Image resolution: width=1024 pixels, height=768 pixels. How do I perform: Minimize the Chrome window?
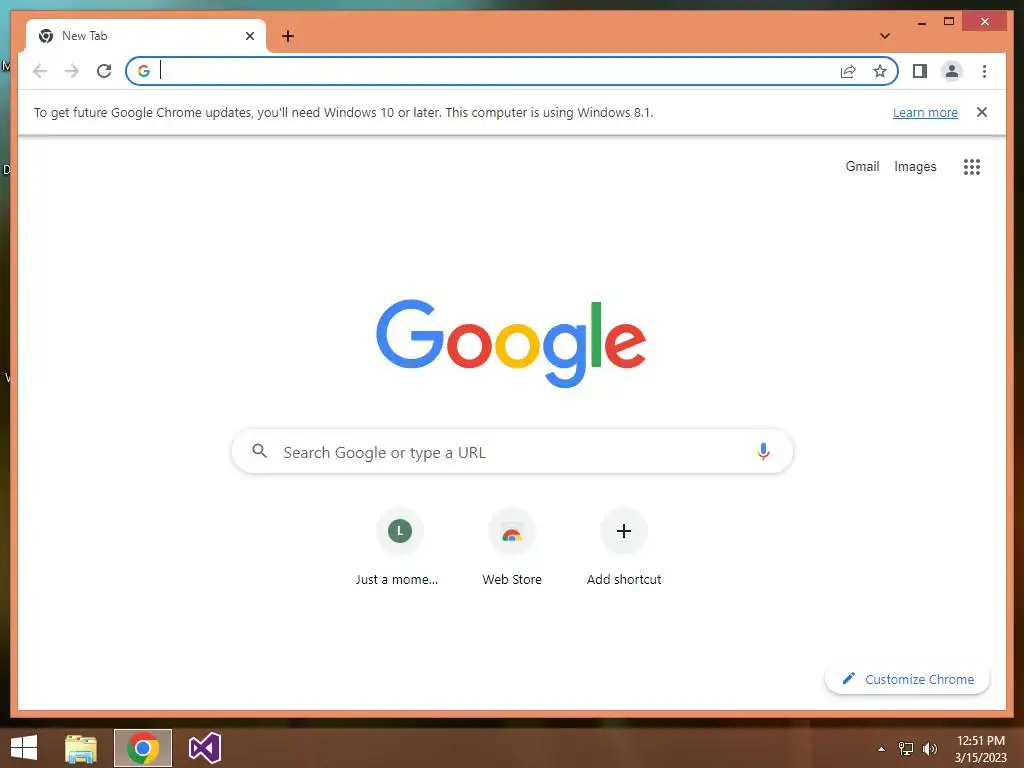pyautogui.click(x=921, y=22)
